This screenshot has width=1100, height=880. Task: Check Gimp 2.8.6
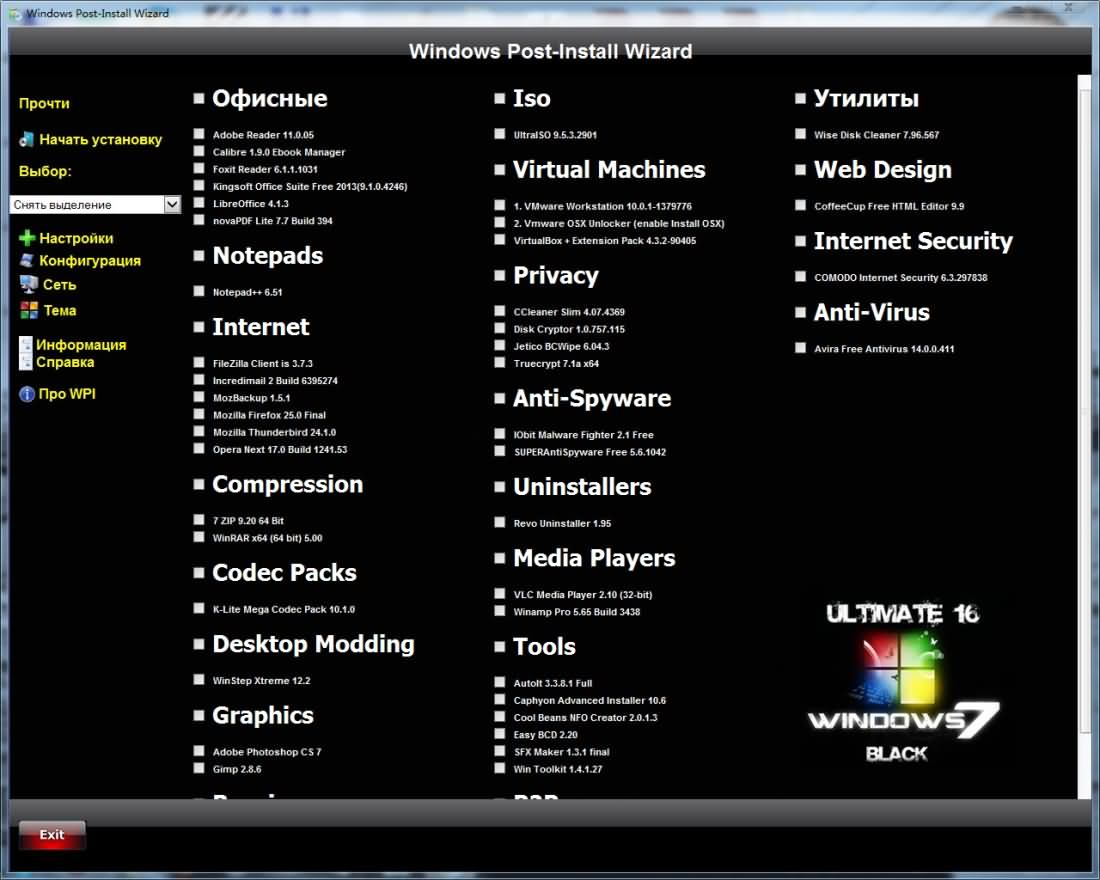pyautogui.click(x=199, y=768)
